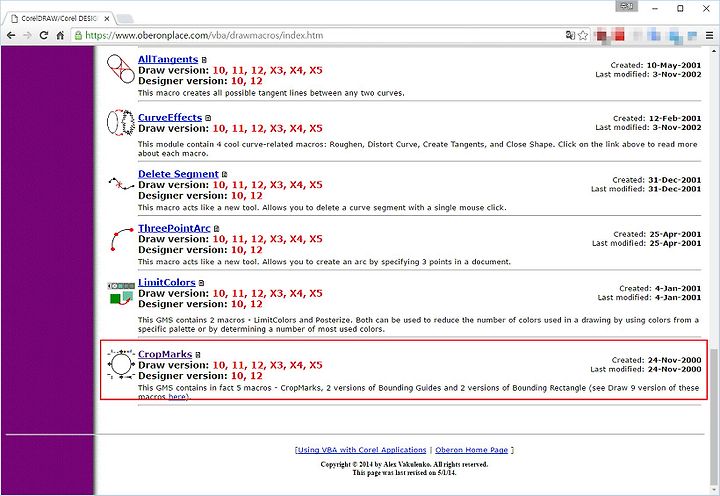This screenshot has height=496, width=720.
Task: Click the small document icon beside CurveEffects
Action: 208,118
